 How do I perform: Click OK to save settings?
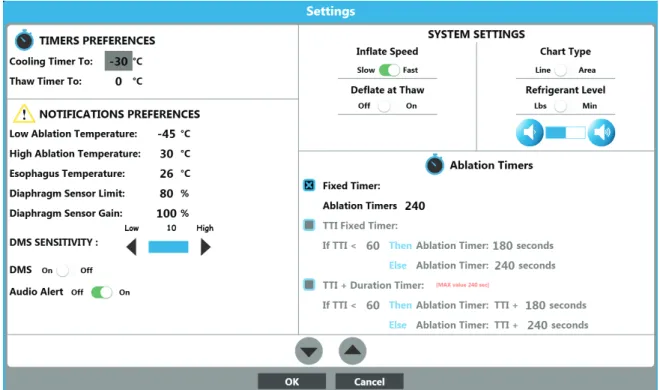(292, 382)
